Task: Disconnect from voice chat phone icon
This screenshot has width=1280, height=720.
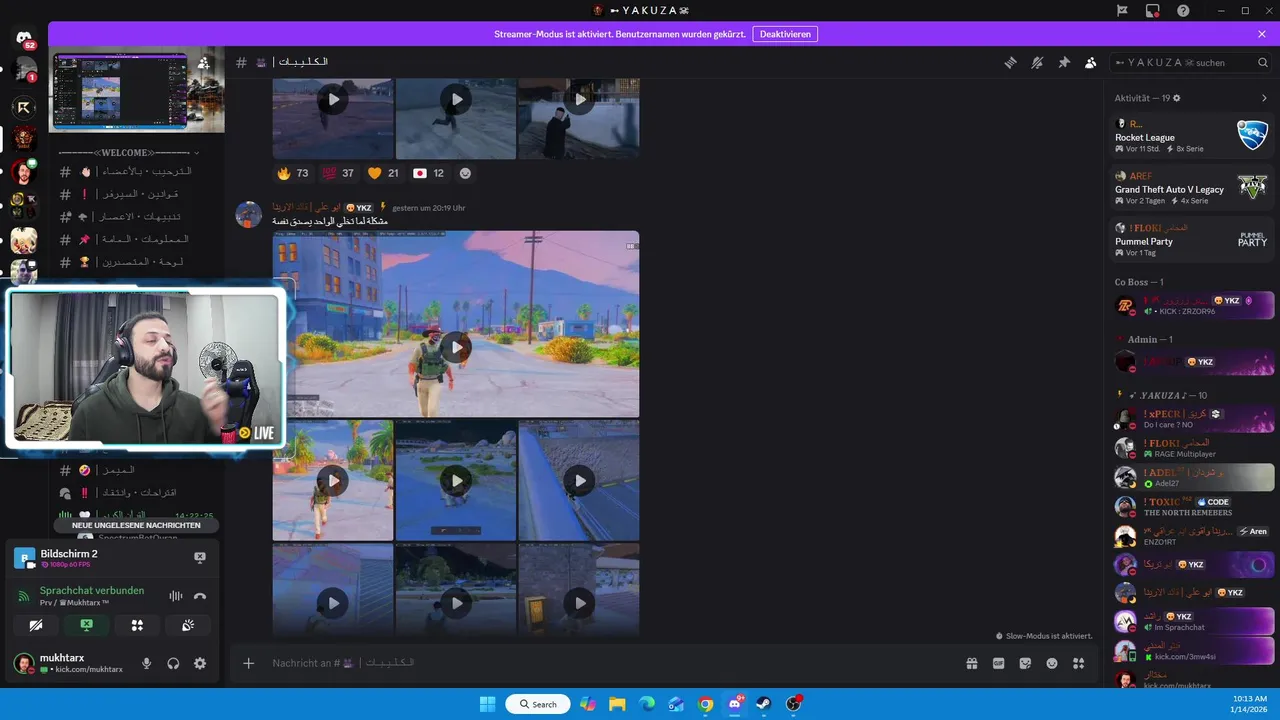Action: point(200,596)
